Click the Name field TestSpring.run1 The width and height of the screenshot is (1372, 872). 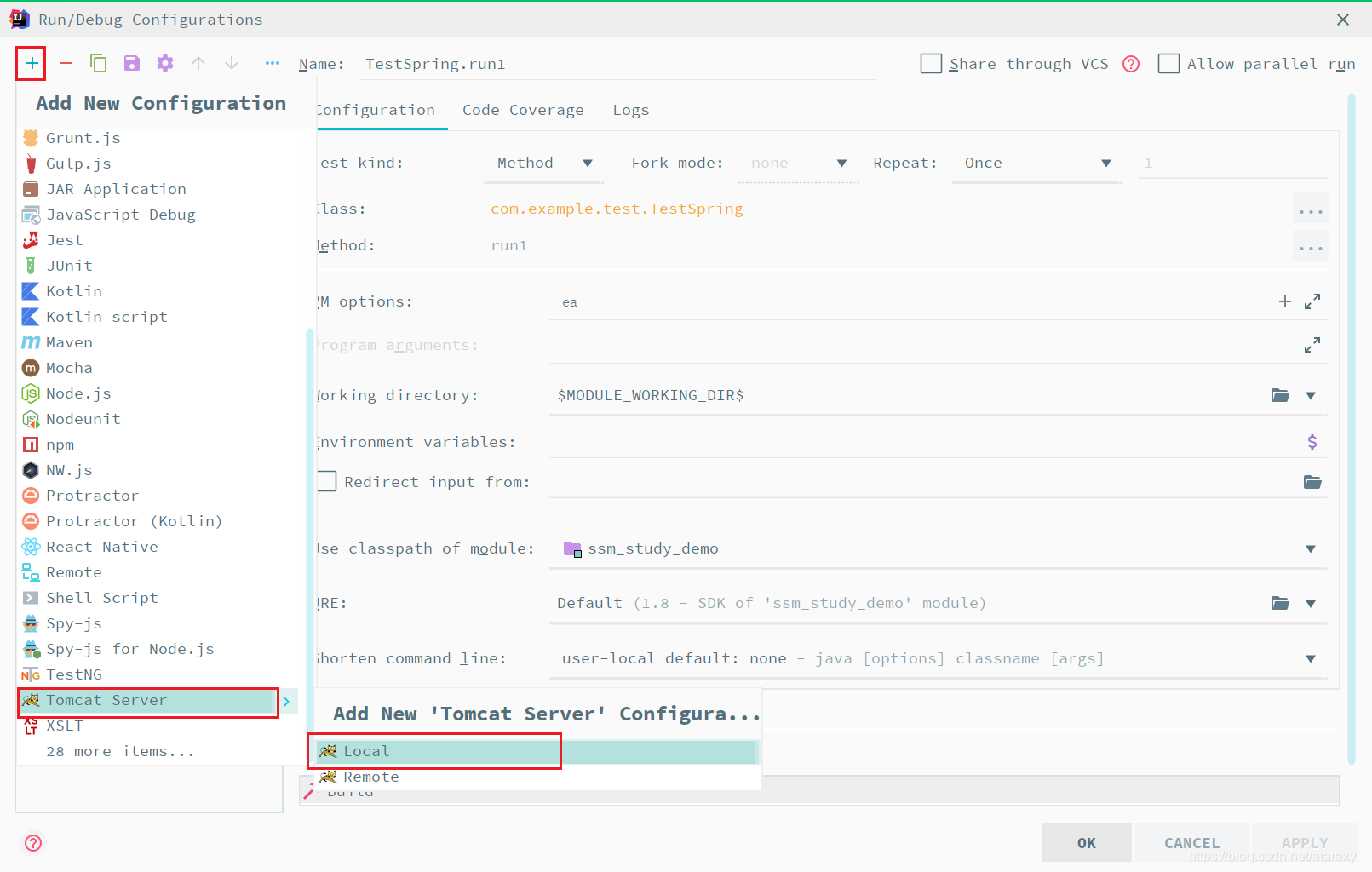click(x=617, y=64)
